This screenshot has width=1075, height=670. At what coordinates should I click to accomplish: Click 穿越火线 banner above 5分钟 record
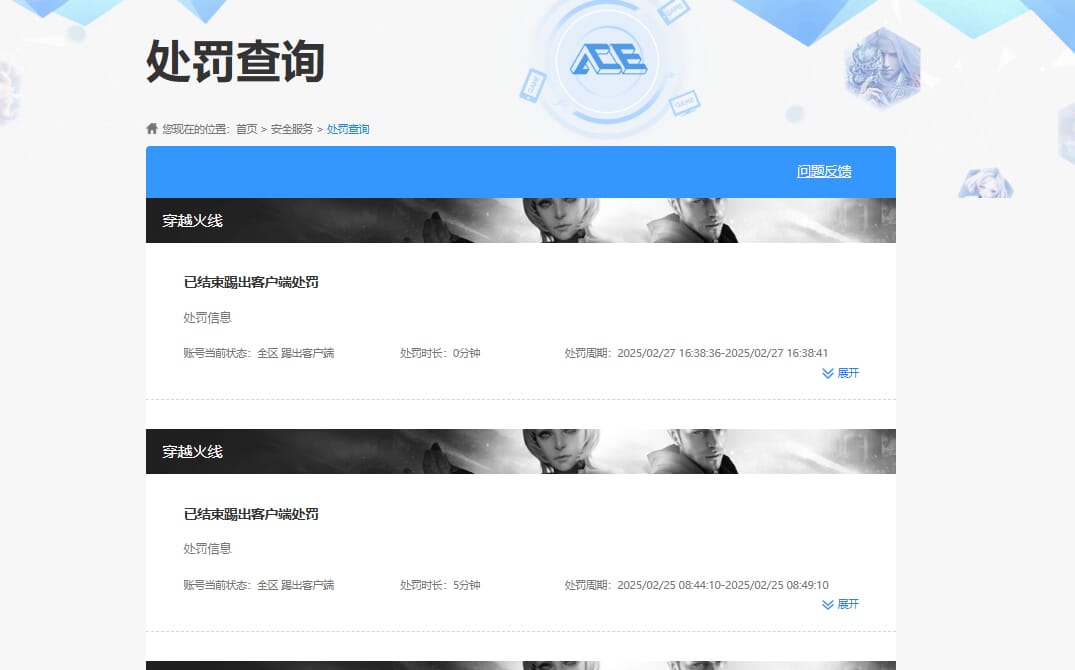(x=520, y=451)
